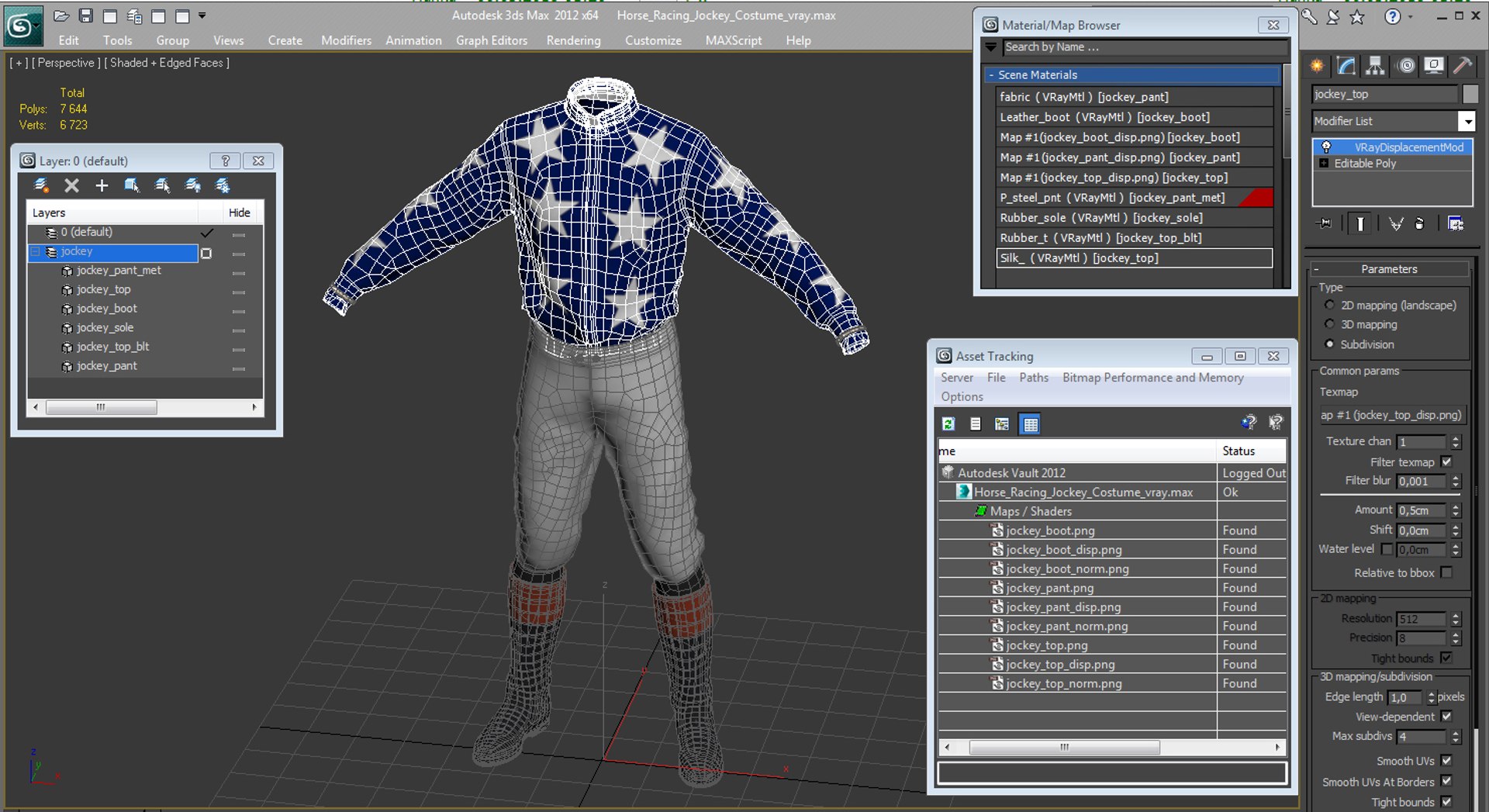Toggle VRayDisplacementMod lightbulb on/off
The image size is (1489, 812).
1326,147
